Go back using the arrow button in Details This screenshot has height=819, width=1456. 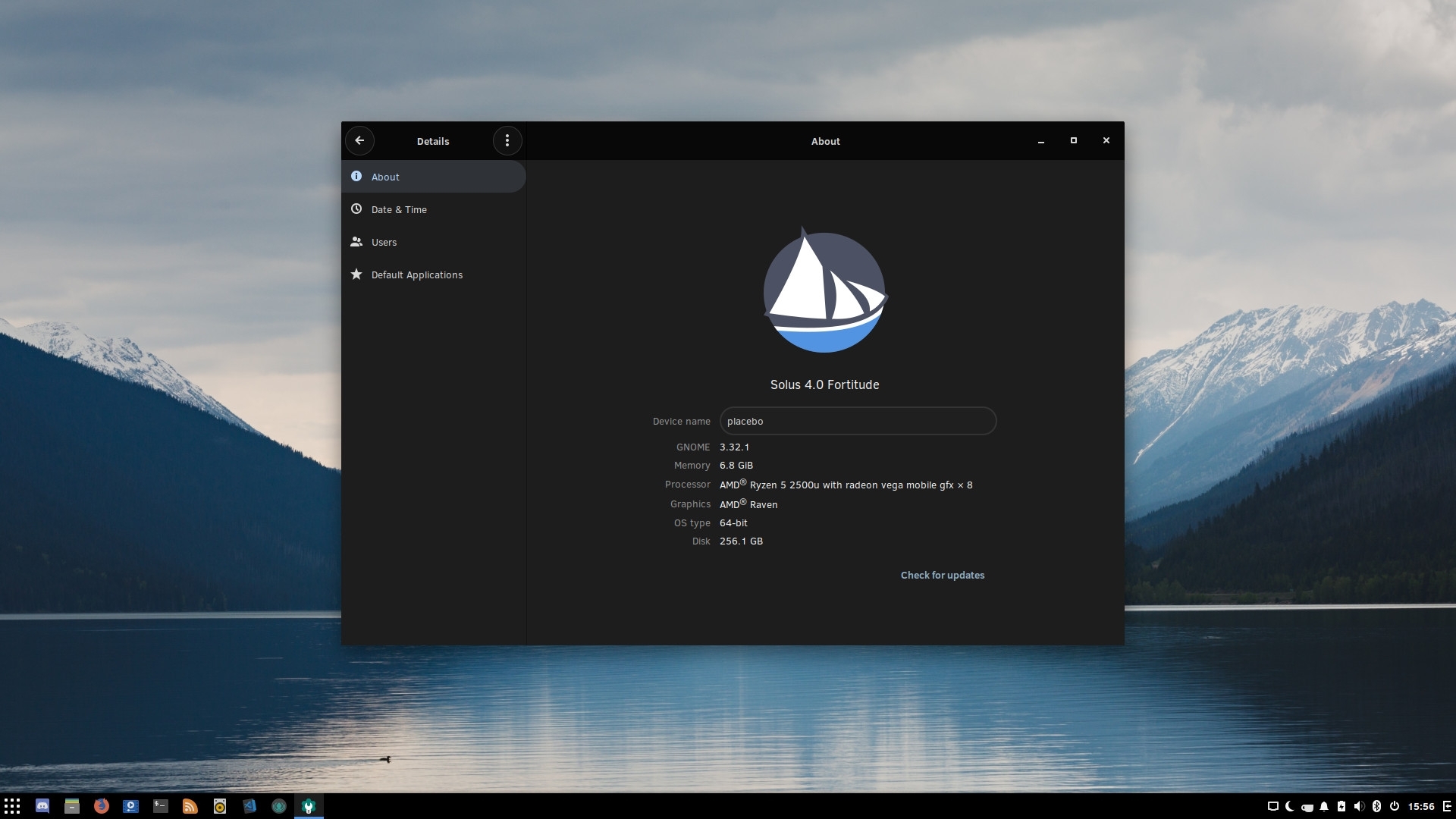359,140
